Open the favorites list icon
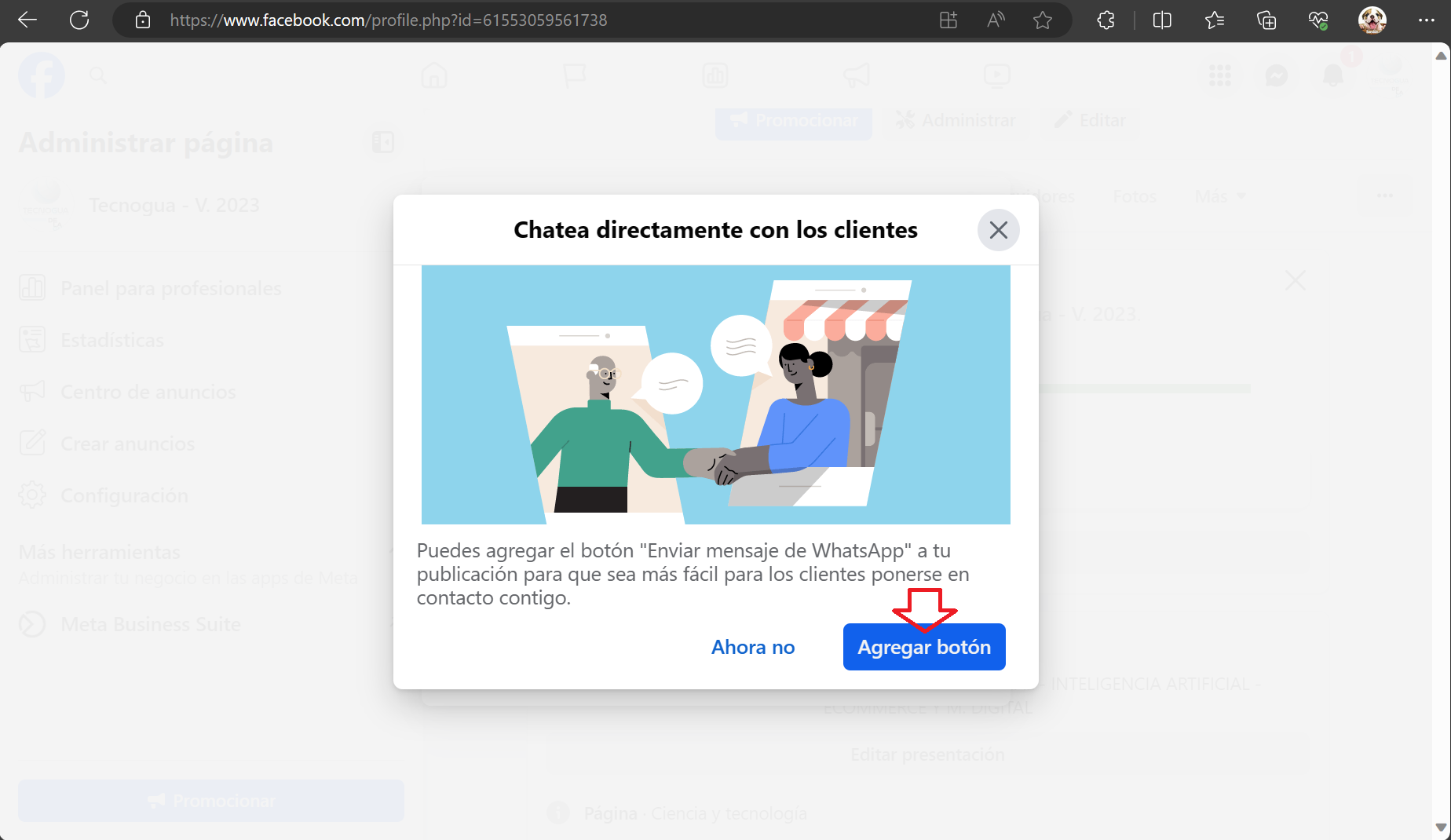Image resolution: width=1451 pixels, height=840 pixels. [x=1214, y=20]
